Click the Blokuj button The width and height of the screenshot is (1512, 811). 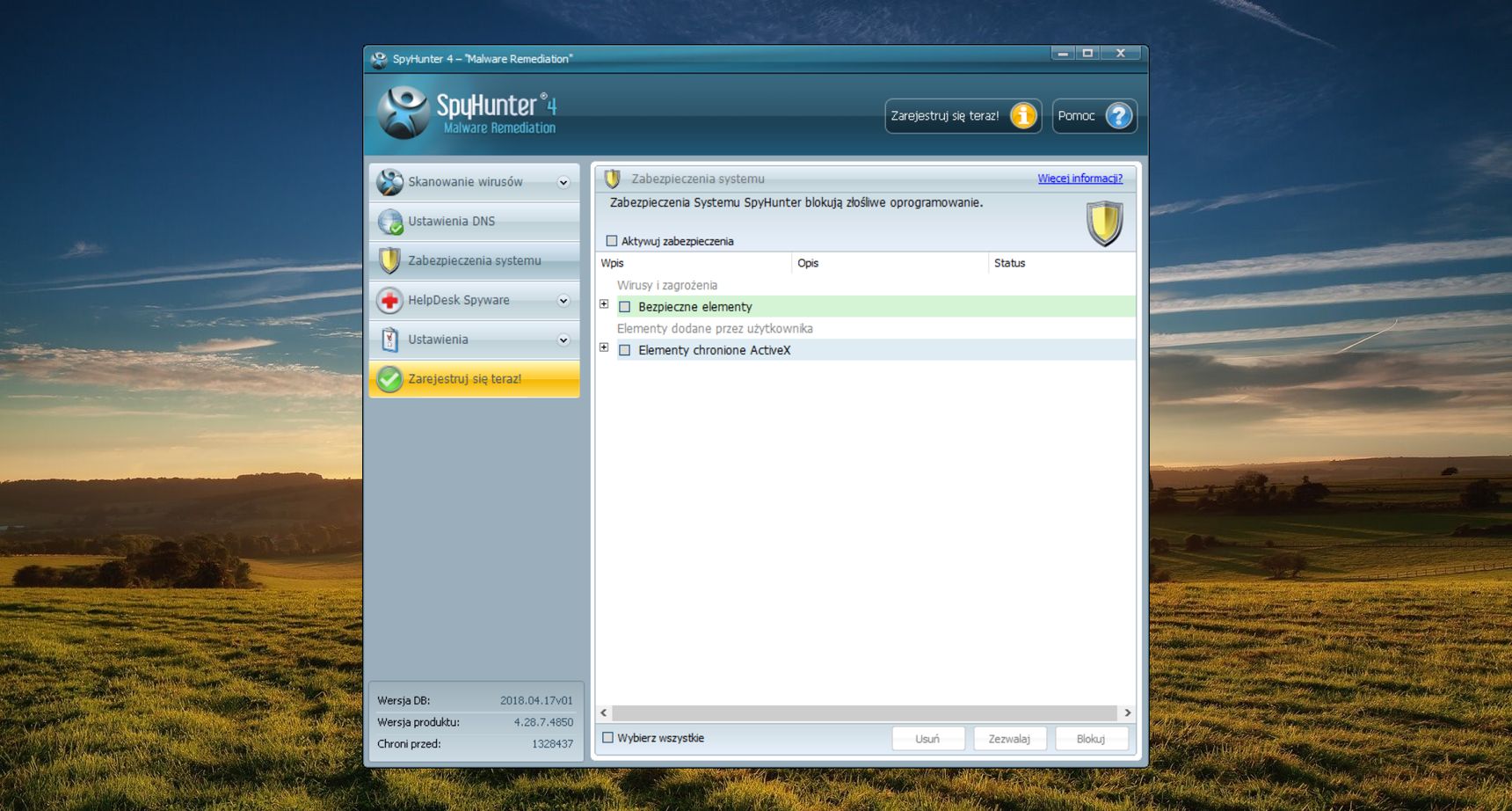tap(1091, 739)
